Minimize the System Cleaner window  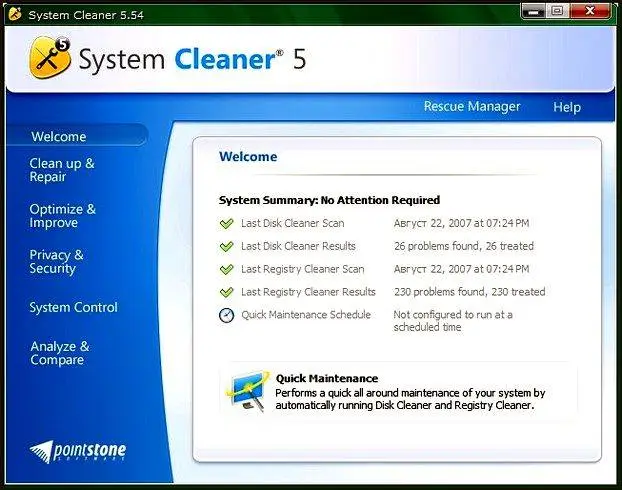534,12
